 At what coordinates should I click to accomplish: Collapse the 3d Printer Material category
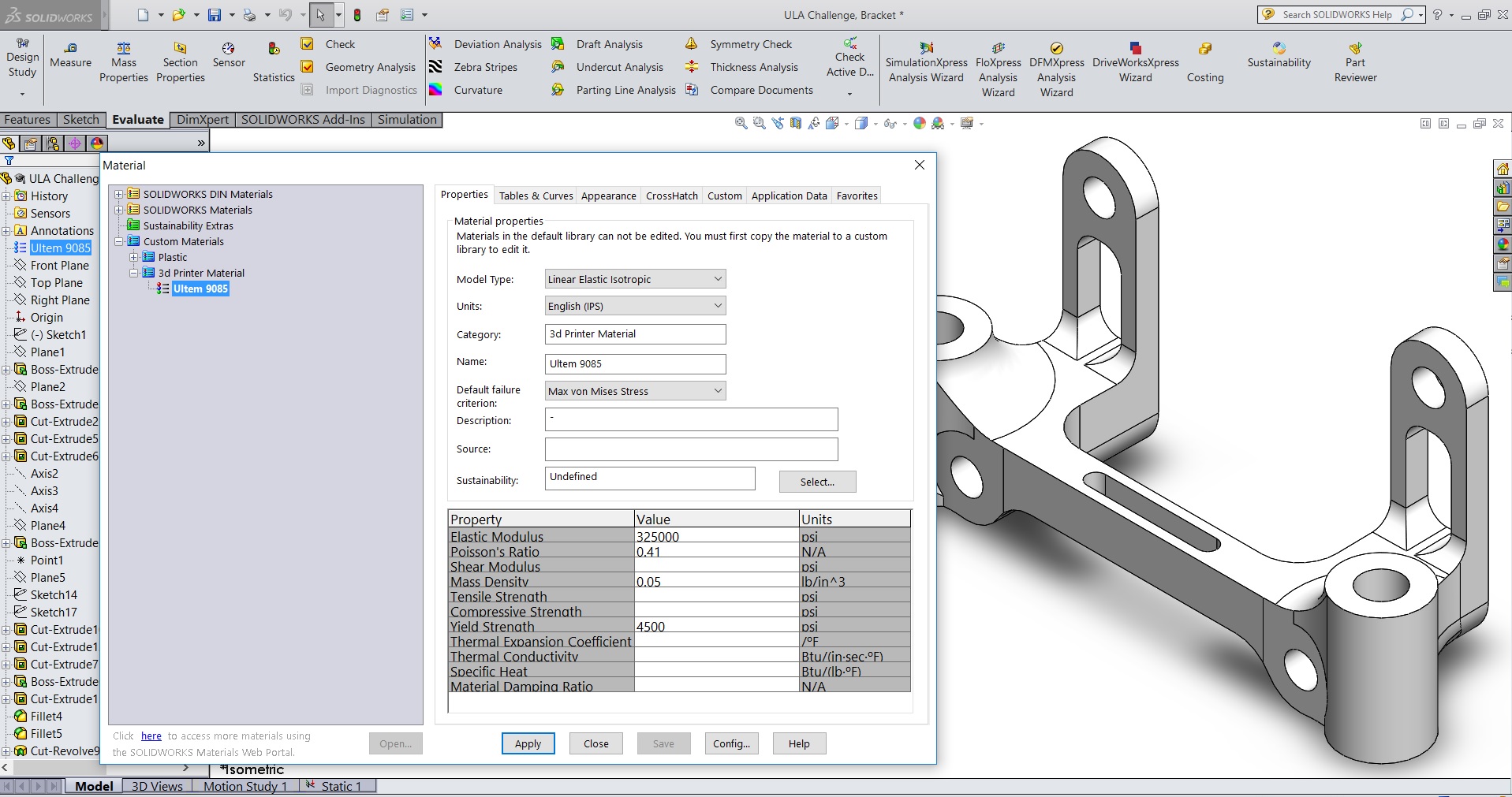[134, 273]
